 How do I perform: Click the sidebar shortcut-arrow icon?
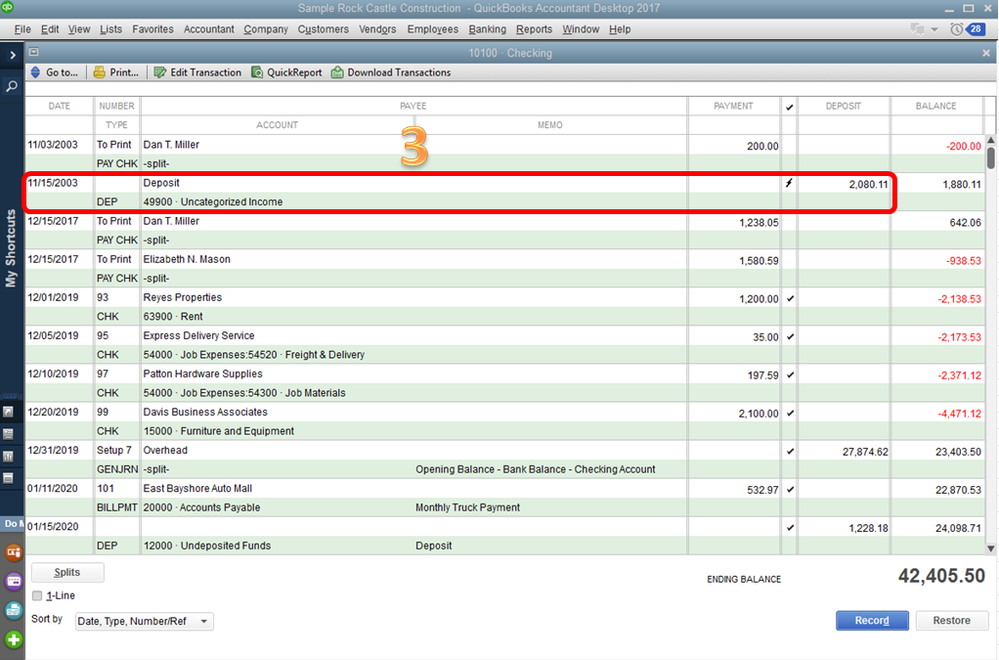8,412
